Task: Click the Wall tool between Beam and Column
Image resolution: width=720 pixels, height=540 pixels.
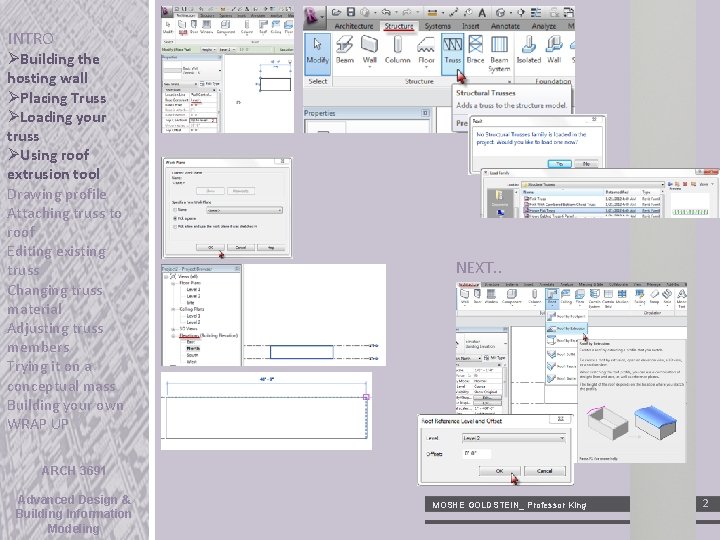Action: click(x=369, y=51)
